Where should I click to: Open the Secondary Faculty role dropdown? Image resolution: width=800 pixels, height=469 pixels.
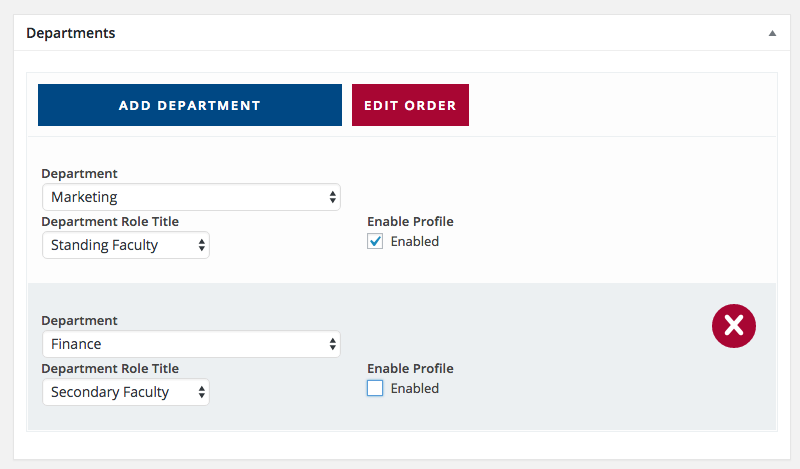(x=126, y=392)
